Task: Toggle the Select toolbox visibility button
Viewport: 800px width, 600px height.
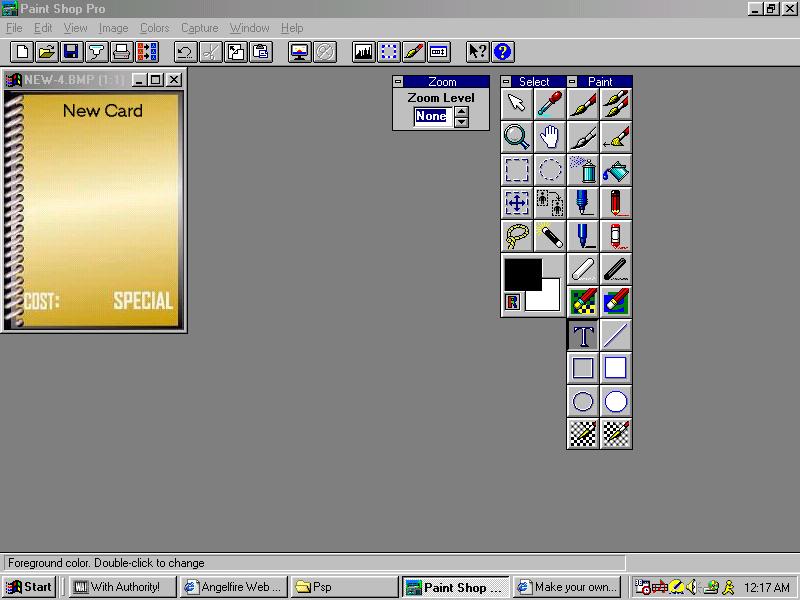Action: pos(389,51)
